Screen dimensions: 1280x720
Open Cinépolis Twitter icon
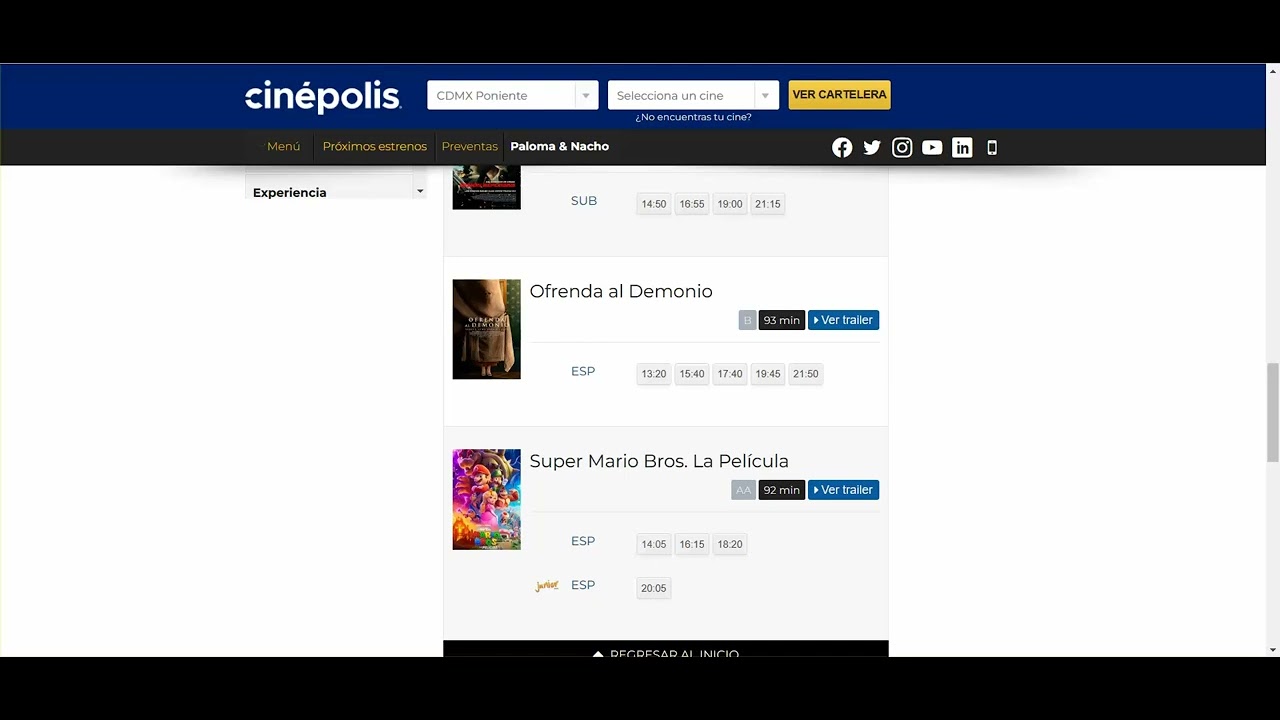pyautogui.click(x=872, y=148)
